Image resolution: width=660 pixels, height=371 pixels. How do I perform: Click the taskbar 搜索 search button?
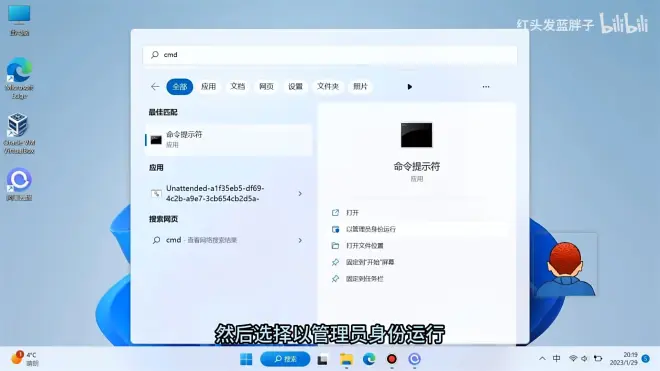click(x=285, y=359)
